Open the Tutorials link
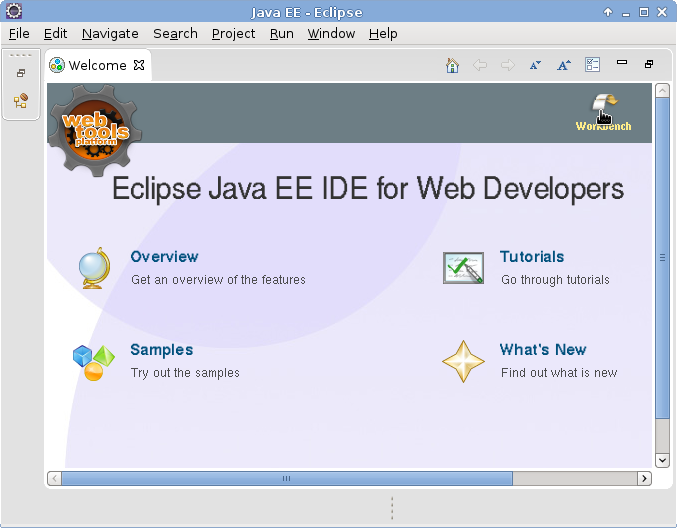This screenshot has height=528, width=677. click(x=532, y=256)
